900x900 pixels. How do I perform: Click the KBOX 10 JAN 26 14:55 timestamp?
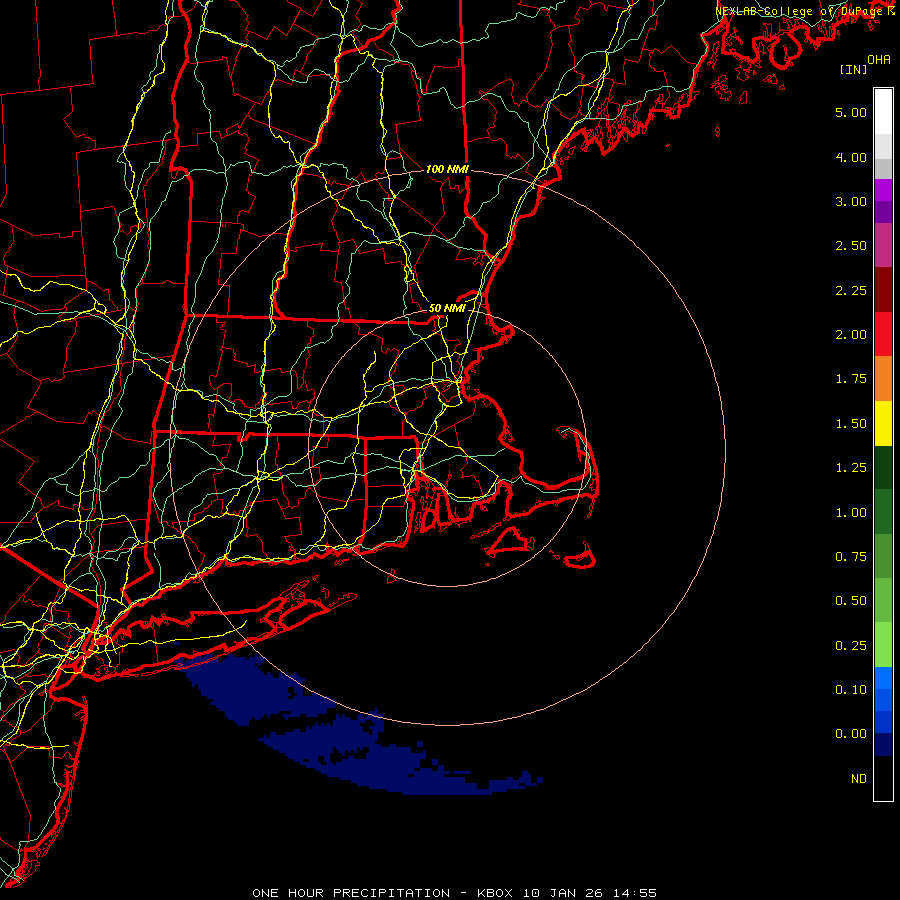tap(567, 893)
